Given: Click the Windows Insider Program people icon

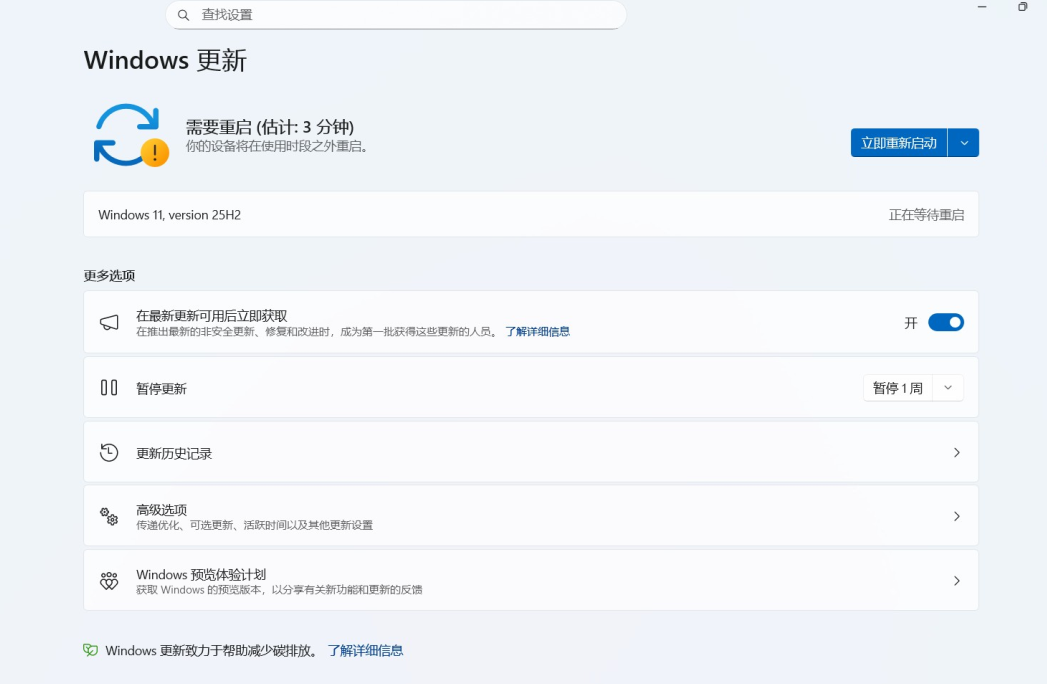Looking at the screenshot, I should pos(109,580).
